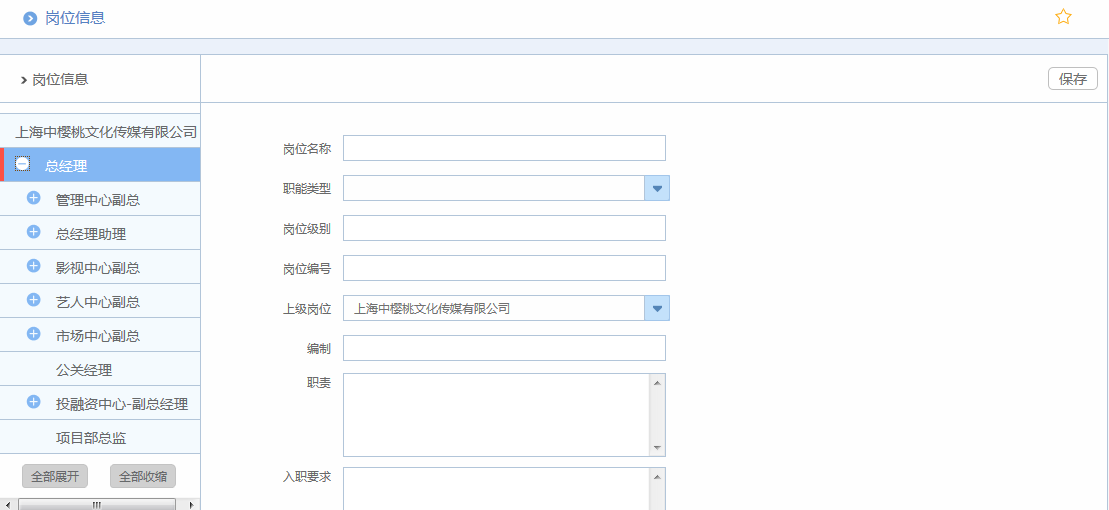
Task: Click inside the 职责 text area
Action: (497, 415)
